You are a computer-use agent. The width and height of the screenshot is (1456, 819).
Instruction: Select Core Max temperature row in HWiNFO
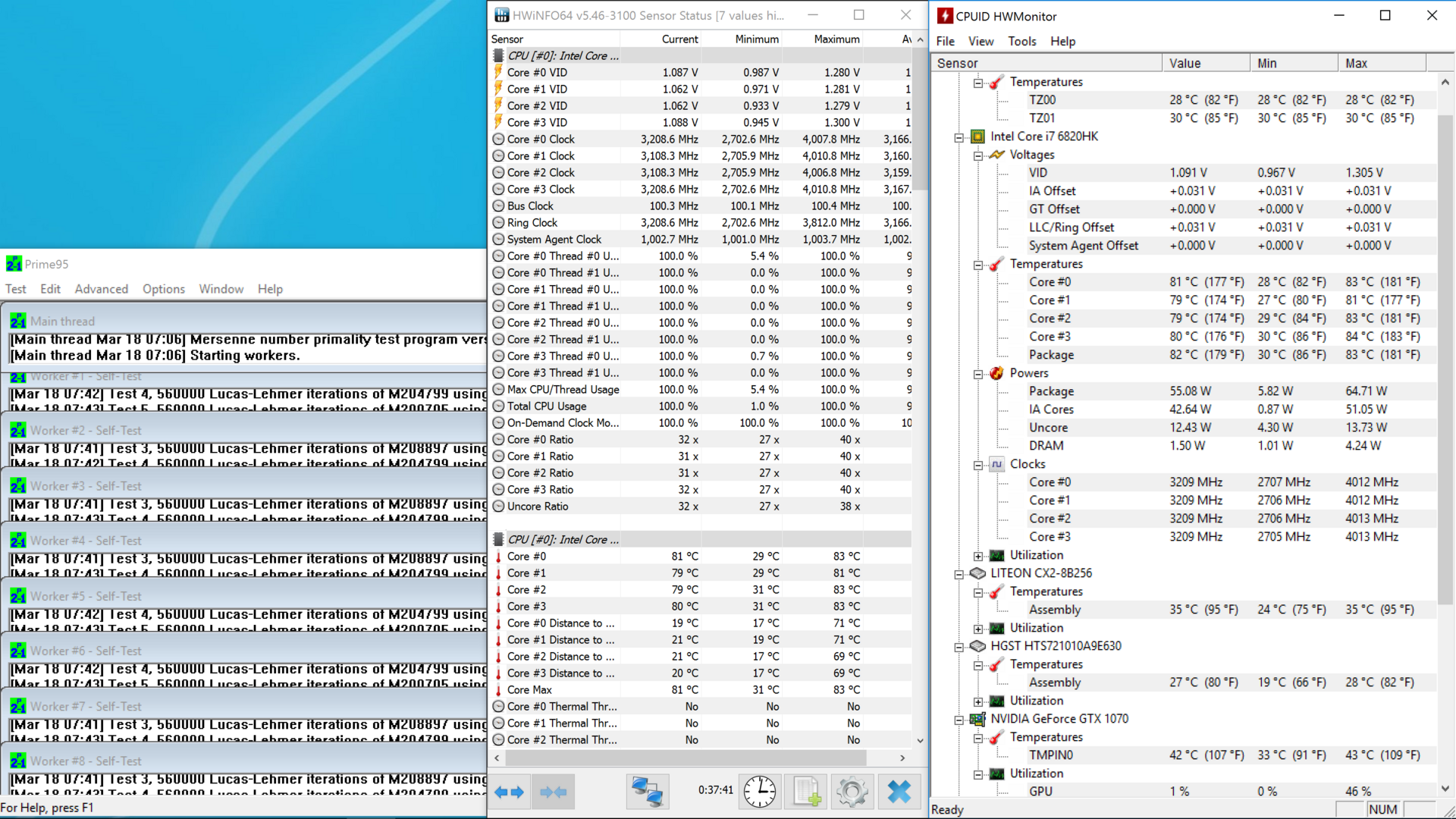tap(701, 690)
